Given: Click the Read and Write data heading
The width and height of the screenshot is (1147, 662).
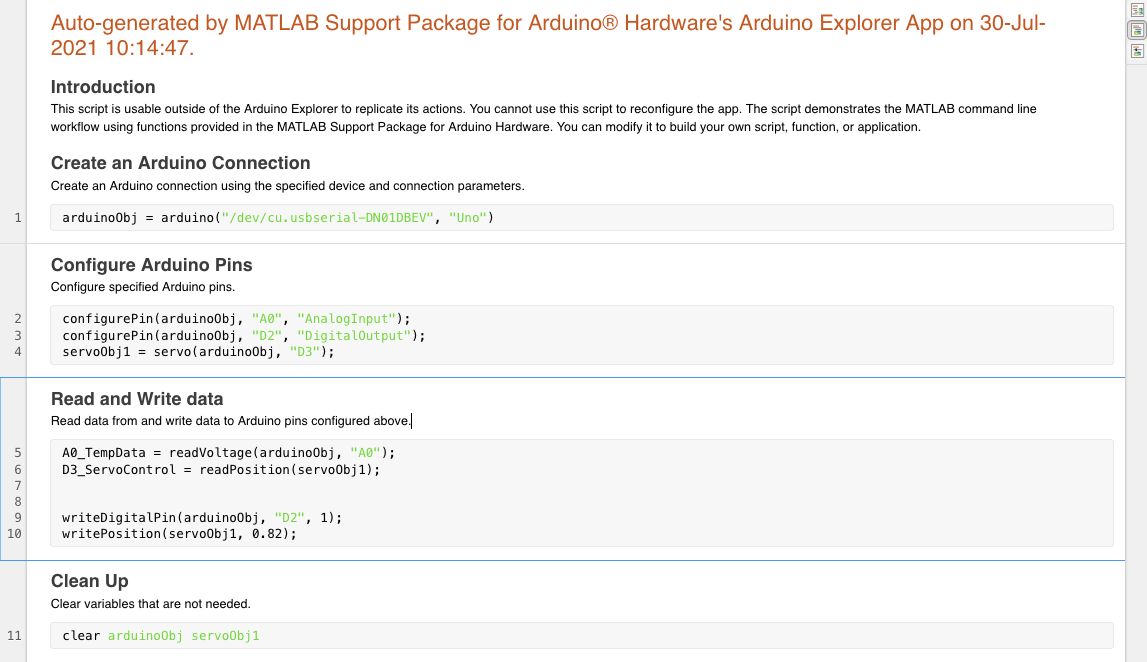Looking at the screenshot, I should 137,399.
